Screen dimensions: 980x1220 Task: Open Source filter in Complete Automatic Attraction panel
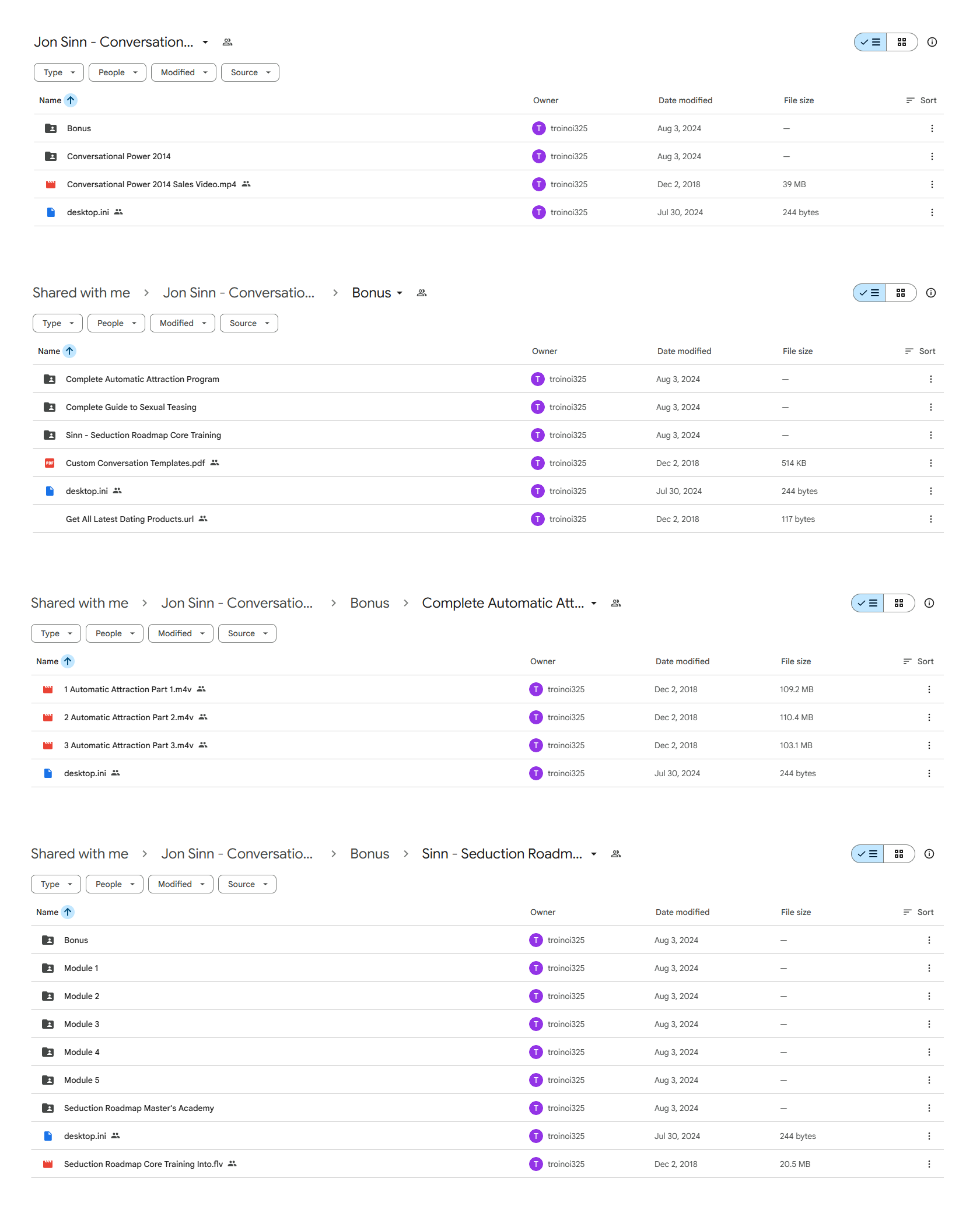(x=247, y=633)
